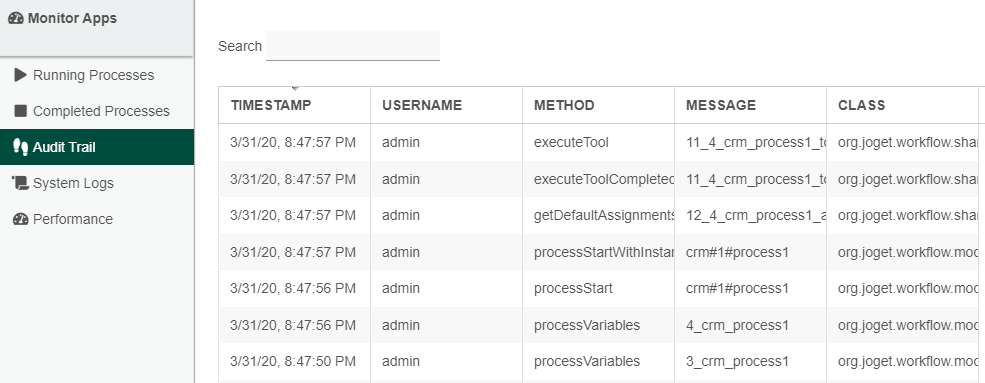Select the executeTool audit row
The height and width of the screenshot is (383, 985).
click(602, 143)
